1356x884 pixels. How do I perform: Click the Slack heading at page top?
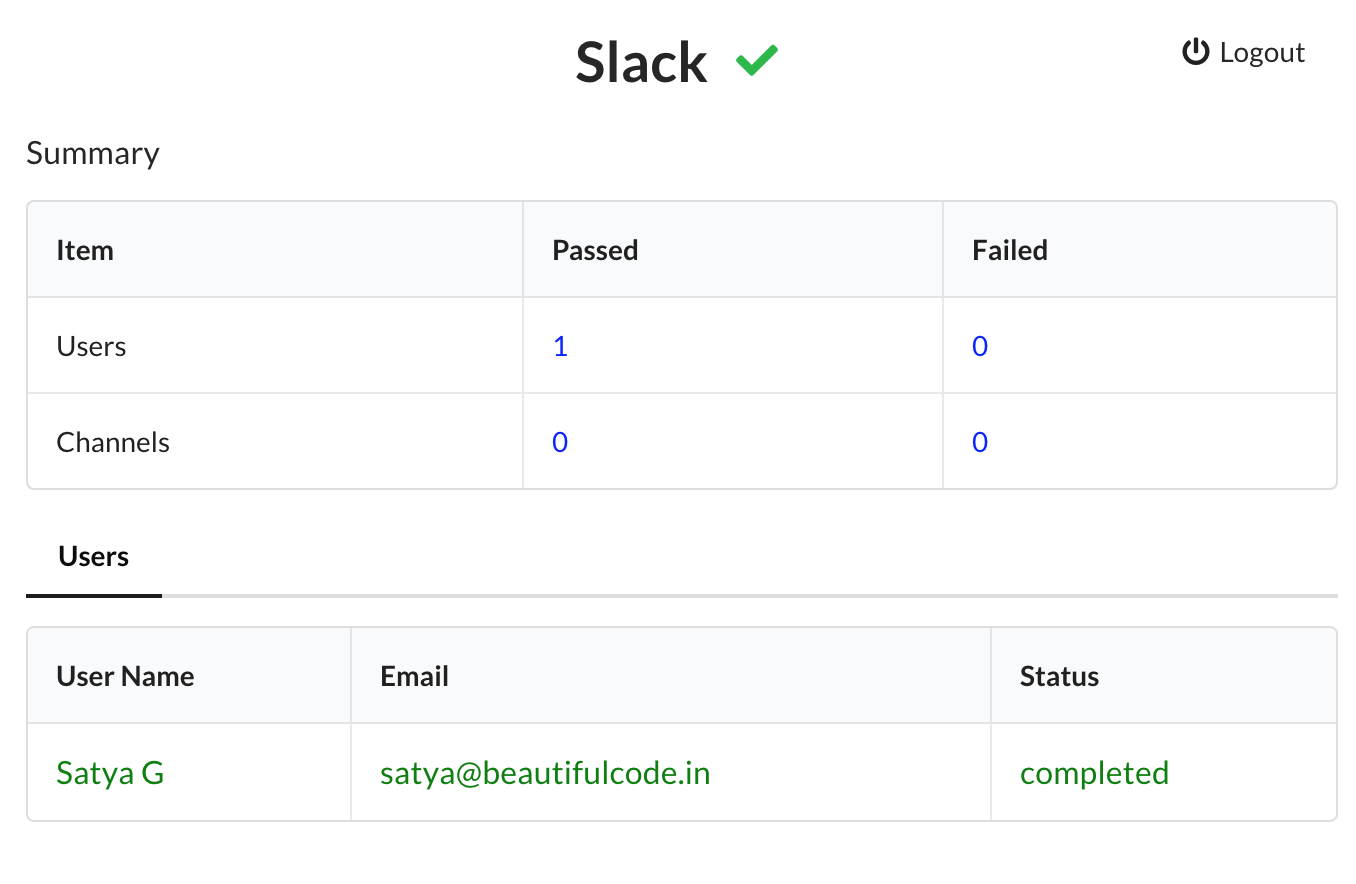[640, 62]
